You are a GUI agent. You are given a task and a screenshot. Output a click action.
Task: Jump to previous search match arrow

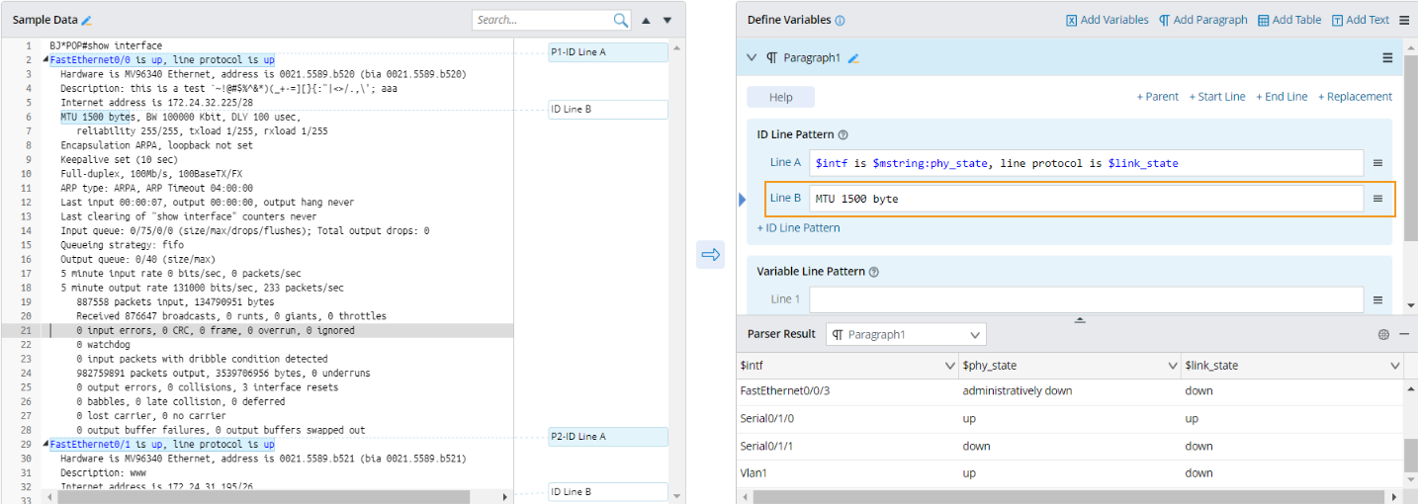(646, 20)
